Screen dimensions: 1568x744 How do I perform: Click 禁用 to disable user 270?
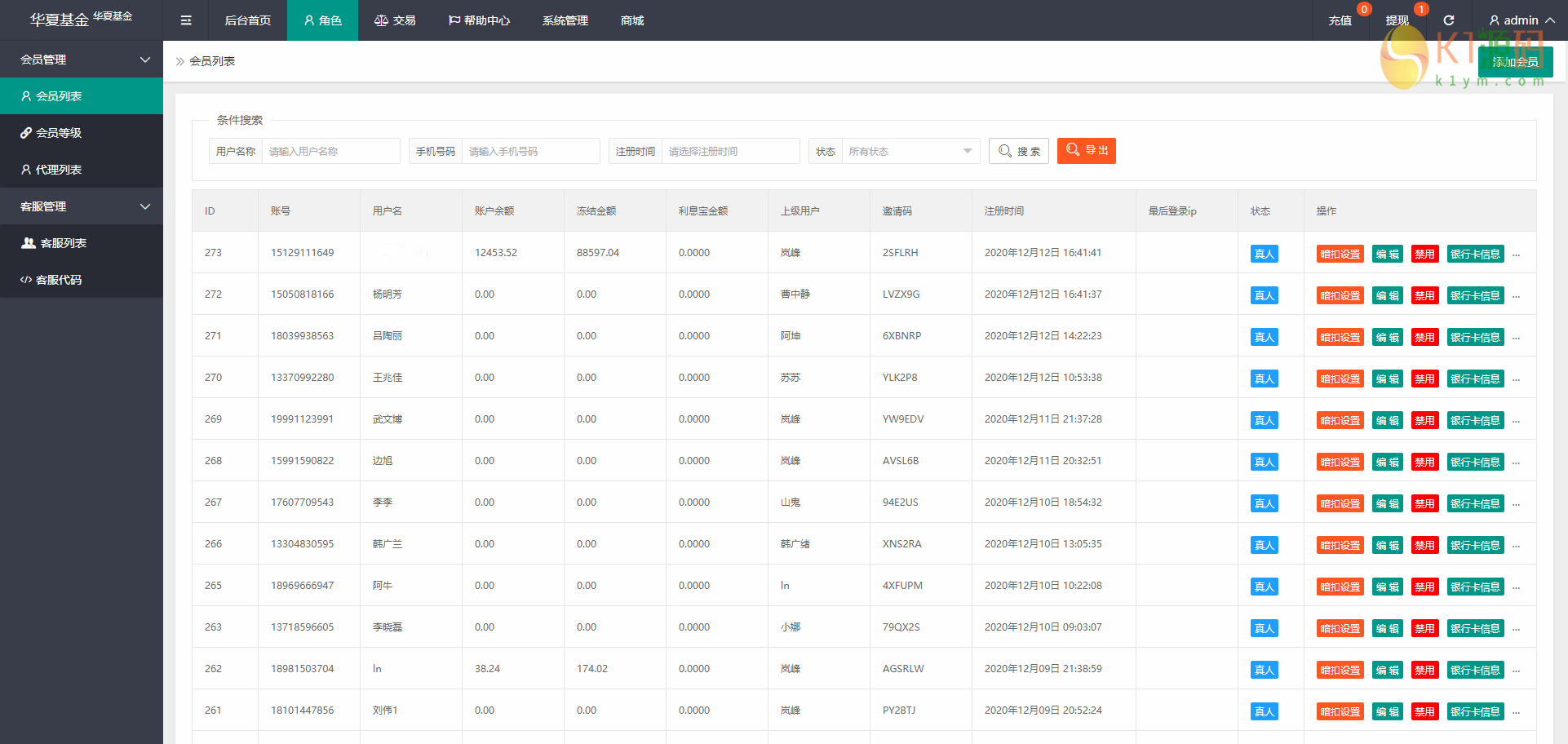[x=1424, y=379]
